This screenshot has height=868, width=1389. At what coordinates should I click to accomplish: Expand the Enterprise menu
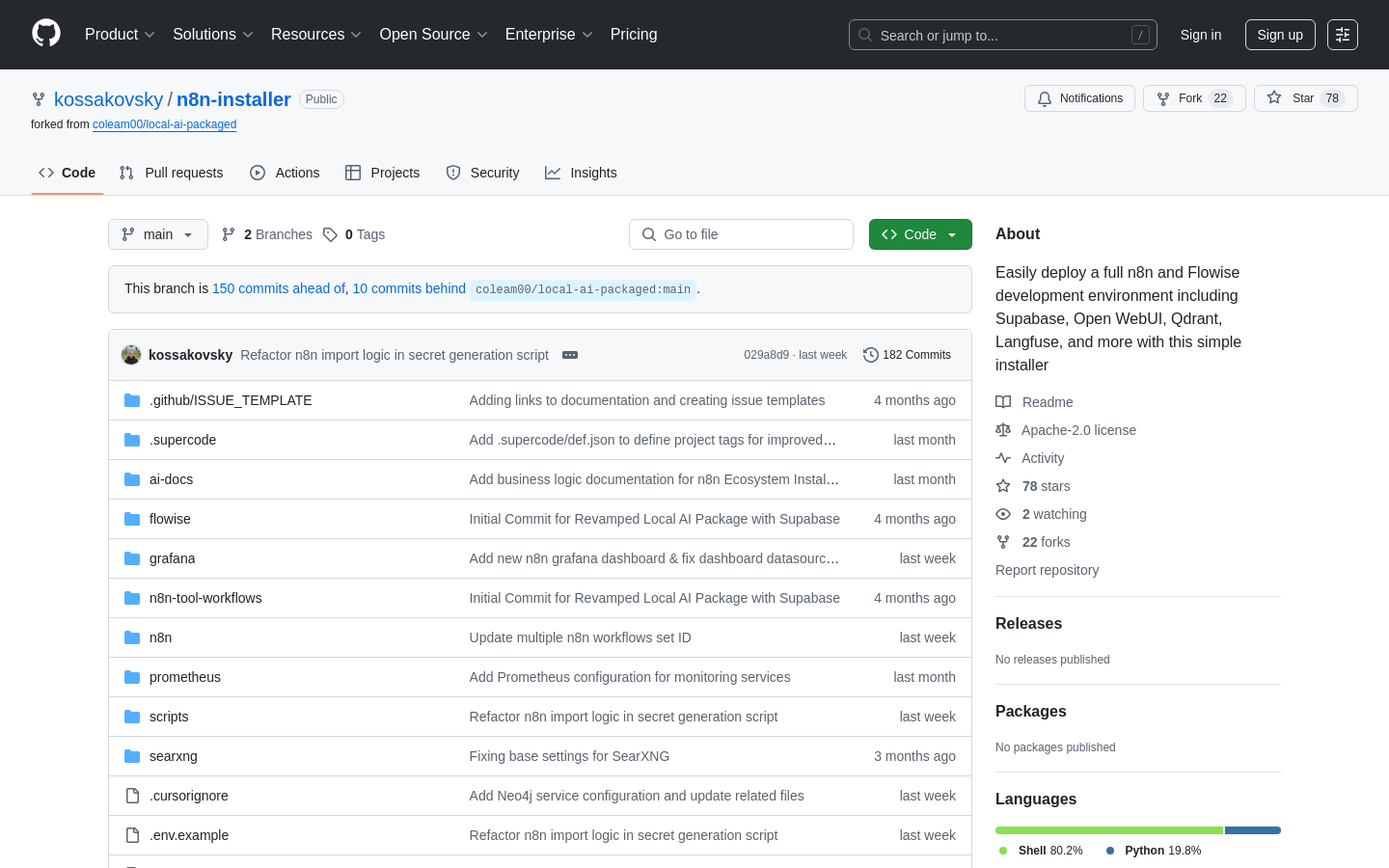click(549, 35)
